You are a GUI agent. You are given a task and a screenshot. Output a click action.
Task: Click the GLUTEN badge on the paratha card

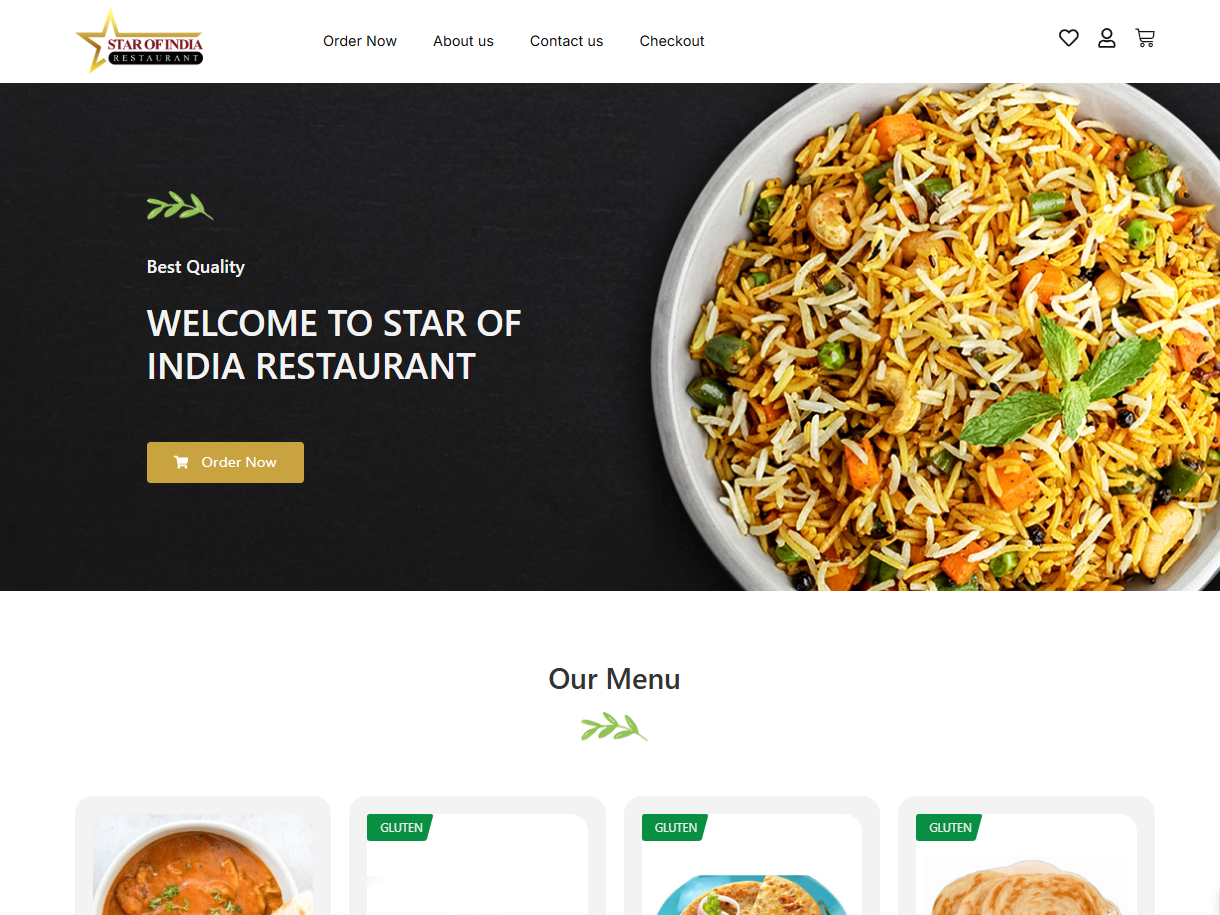click(949, 827)
